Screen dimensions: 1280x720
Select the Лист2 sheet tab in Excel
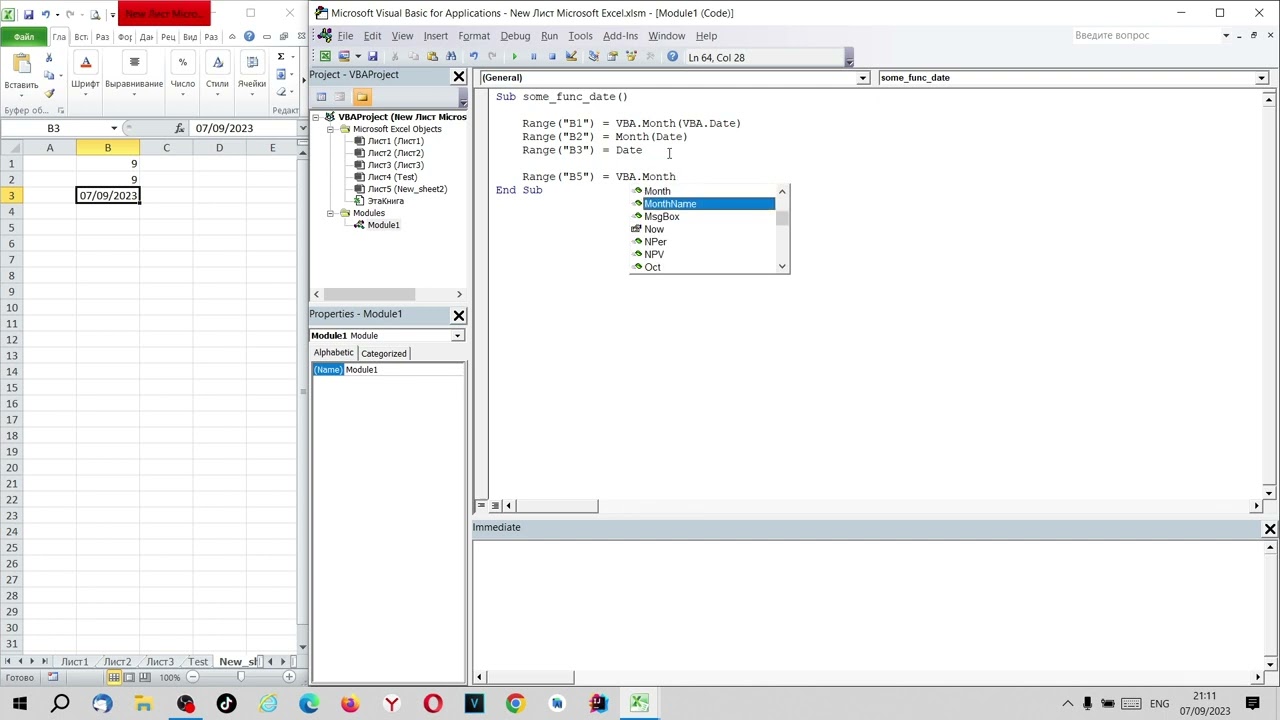(117, 662)
